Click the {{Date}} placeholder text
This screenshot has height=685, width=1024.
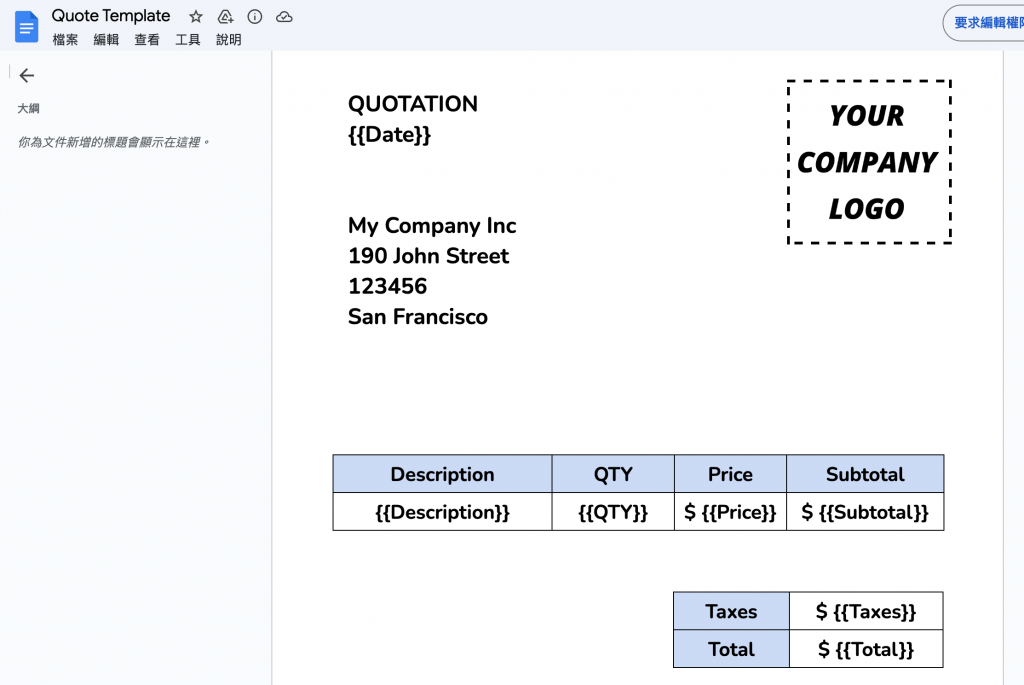click(x=389, y=134)
